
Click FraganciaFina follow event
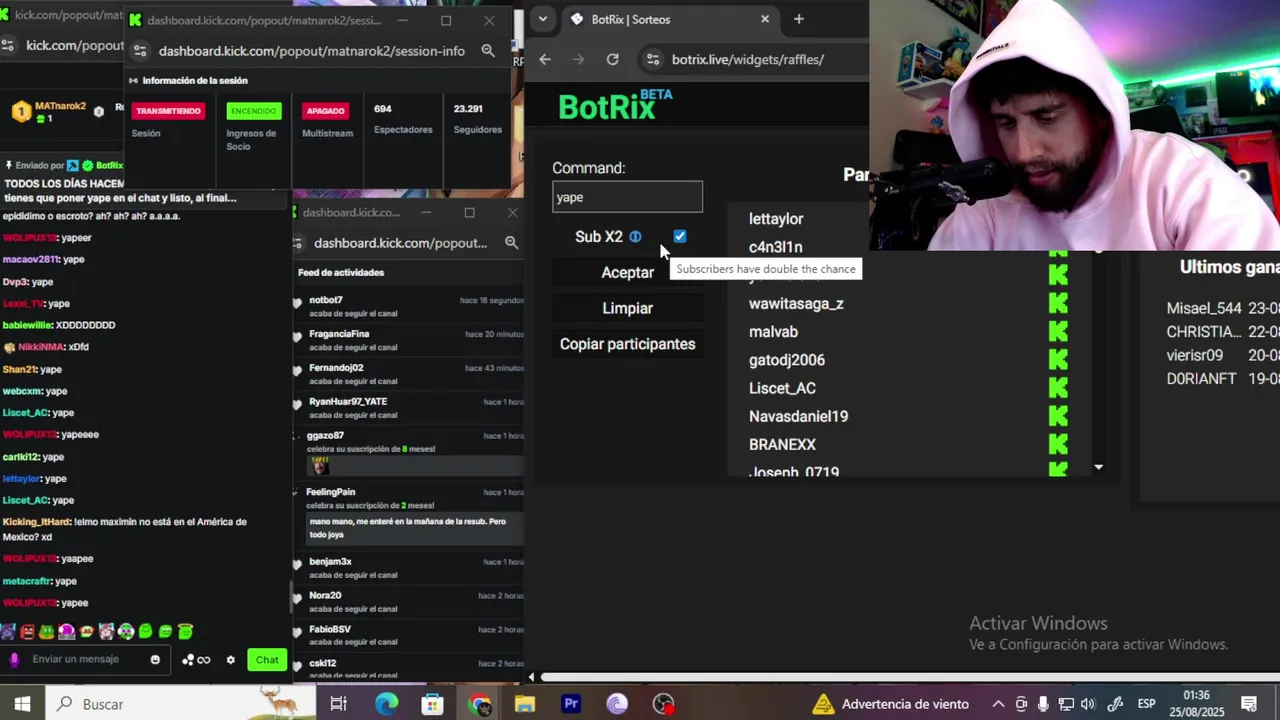pos(410,340)
